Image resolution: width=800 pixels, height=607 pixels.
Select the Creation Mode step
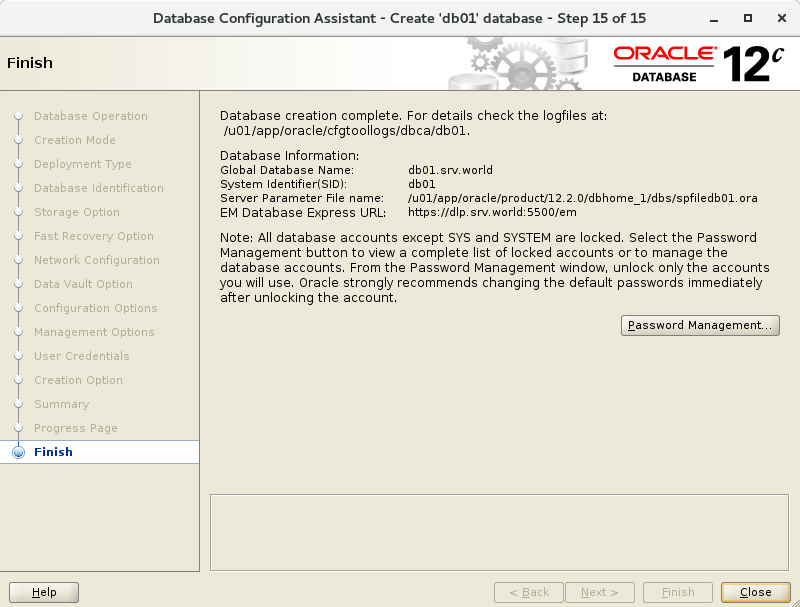74,140
